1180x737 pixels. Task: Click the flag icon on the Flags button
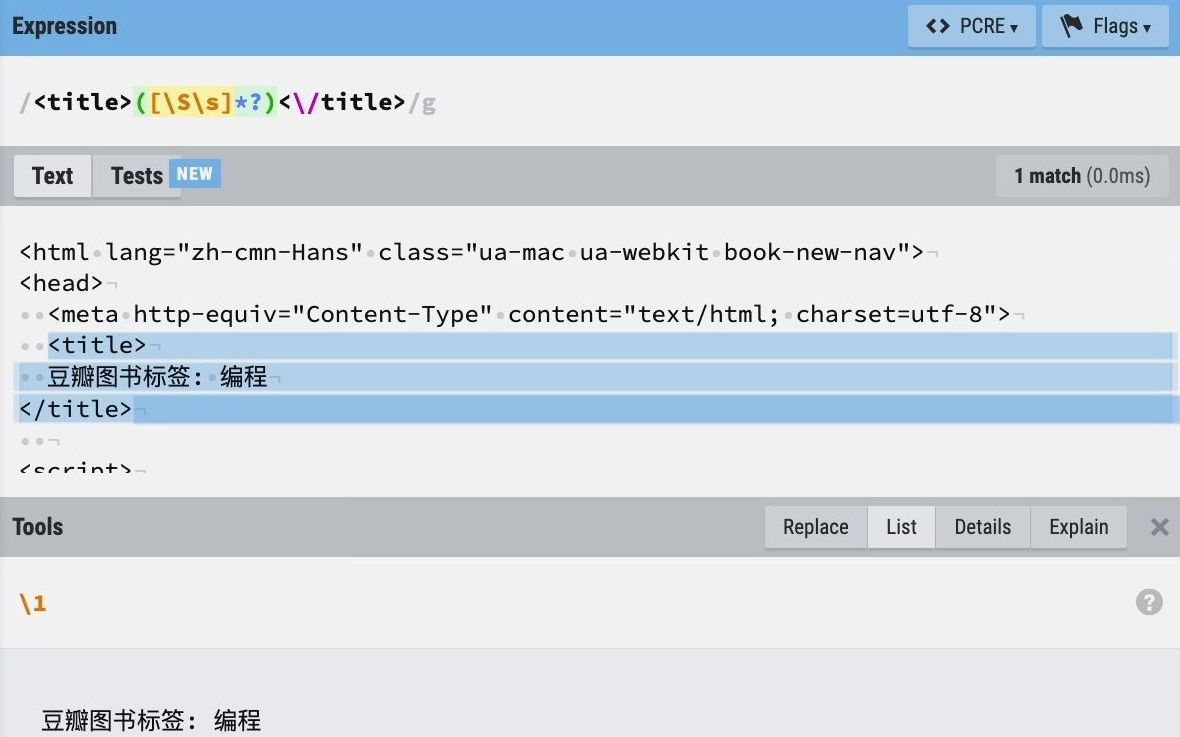[x=1070, y=26]
